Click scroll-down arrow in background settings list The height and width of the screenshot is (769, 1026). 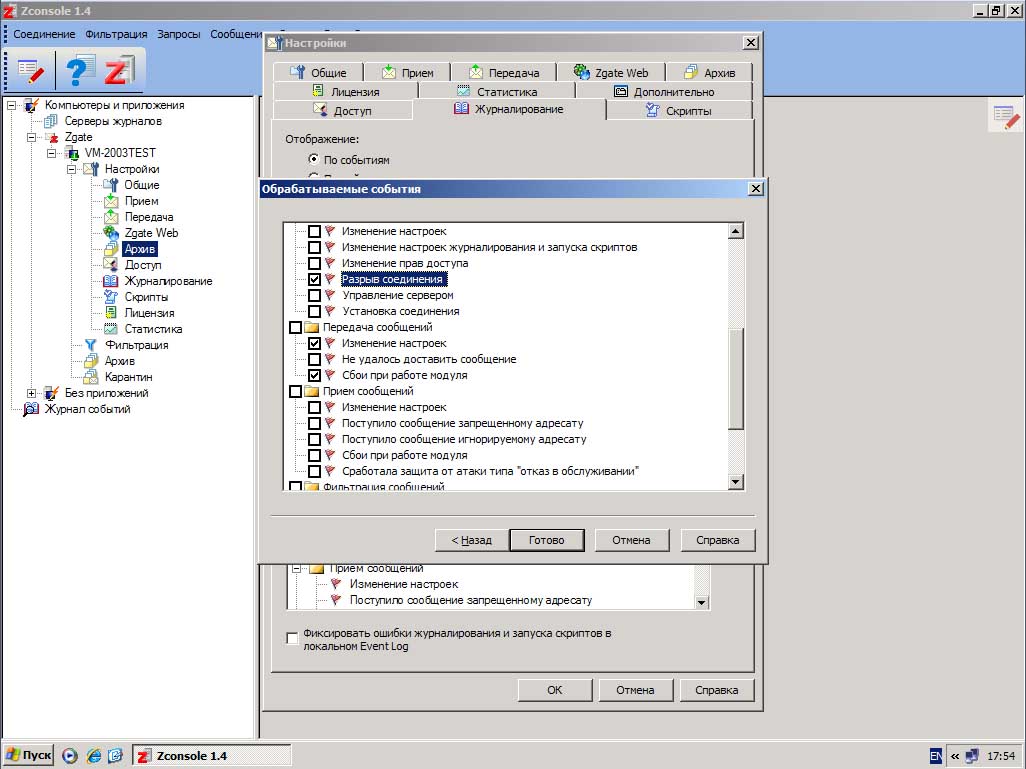pos(701,602)
